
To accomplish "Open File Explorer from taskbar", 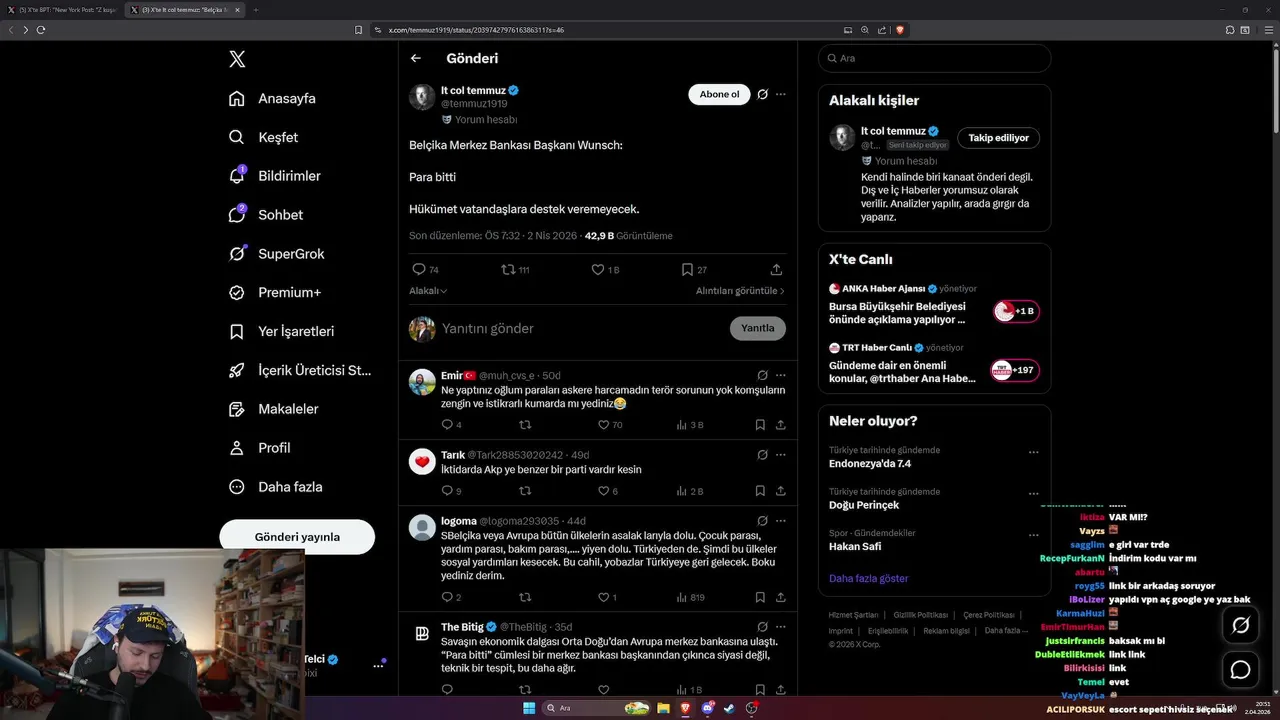I will (x=663, y=708).
